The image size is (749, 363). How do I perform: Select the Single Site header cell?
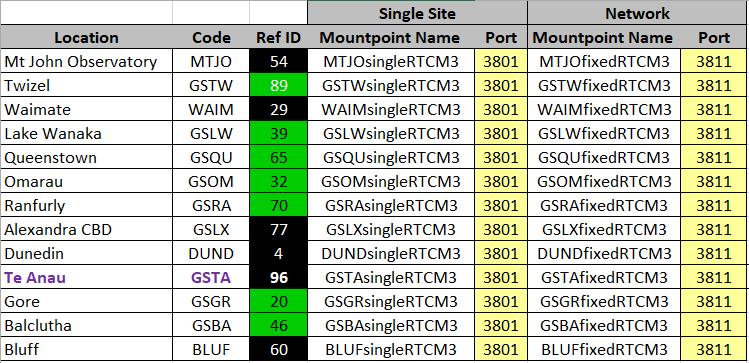(x=417, y=13)
